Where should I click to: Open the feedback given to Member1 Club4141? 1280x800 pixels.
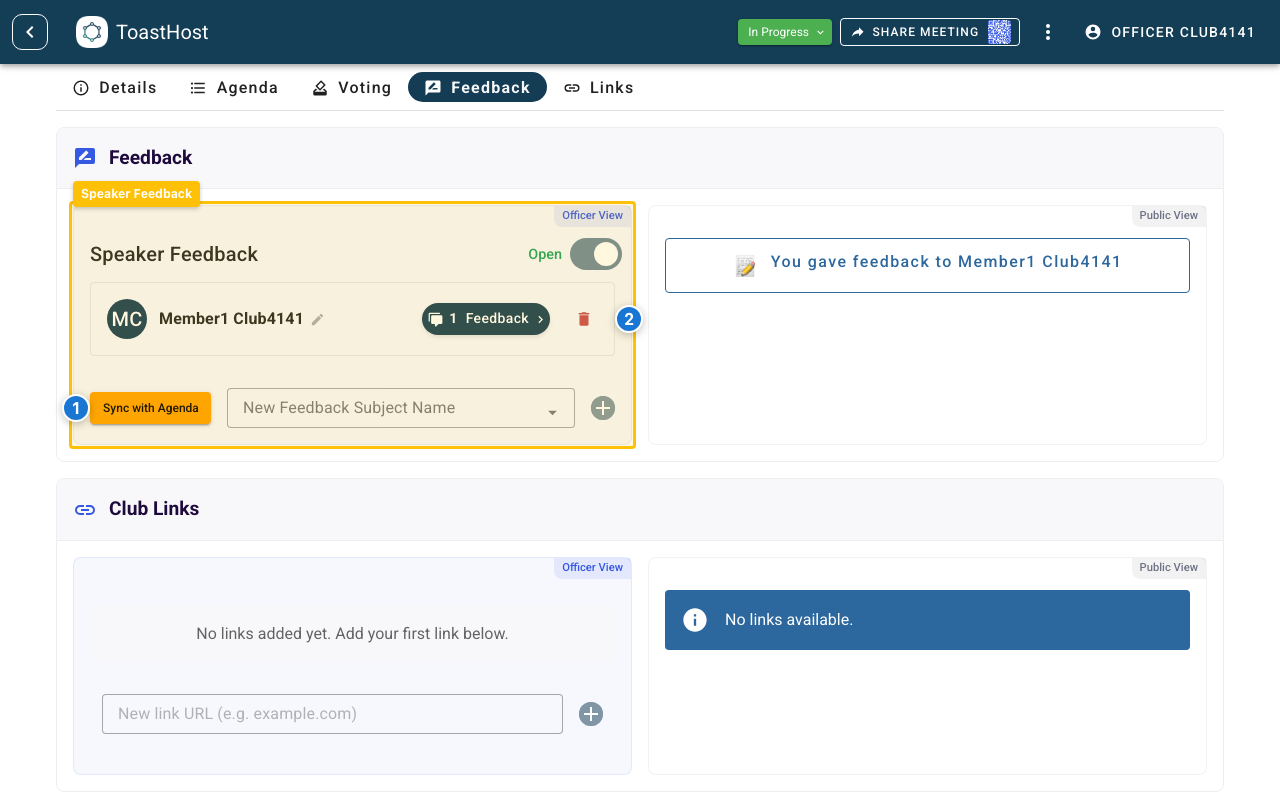tap(927, 264)
